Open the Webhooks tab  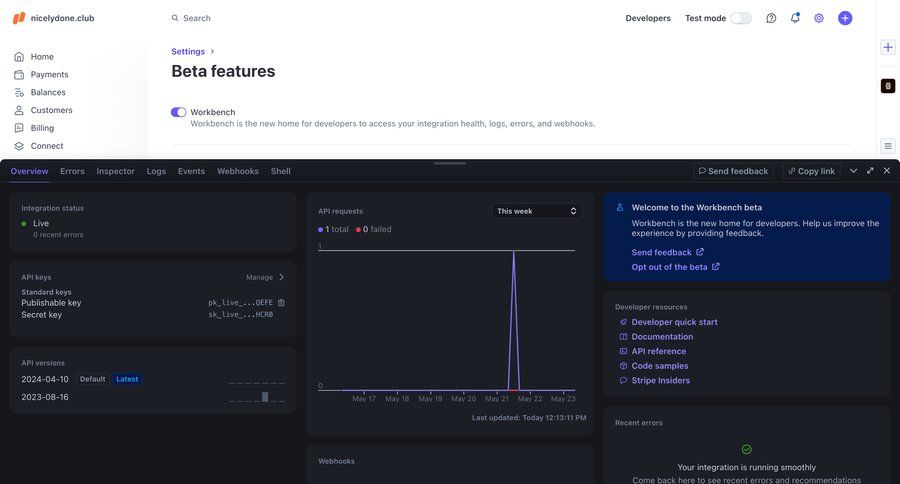[x=238, y=171]
